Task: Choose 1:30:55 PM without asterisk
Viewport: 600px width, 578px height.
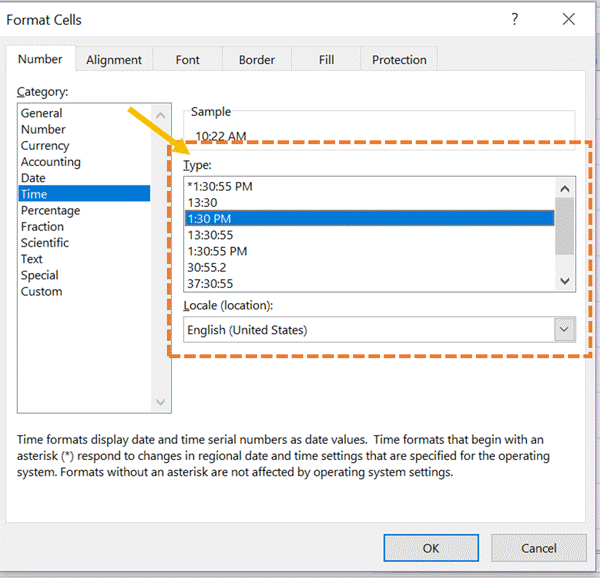Action: 370,251
